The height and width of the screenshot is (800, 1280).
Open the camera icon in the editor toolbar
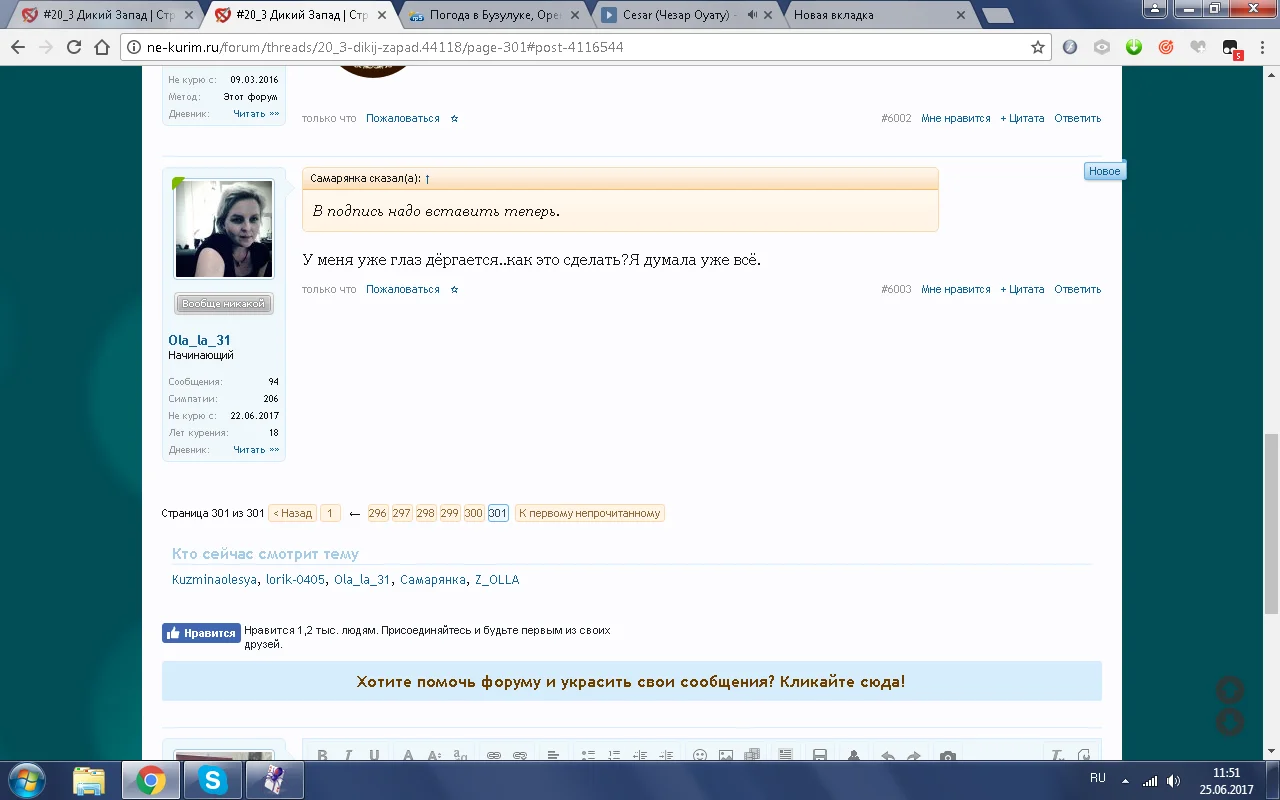[x=948, y=755]
